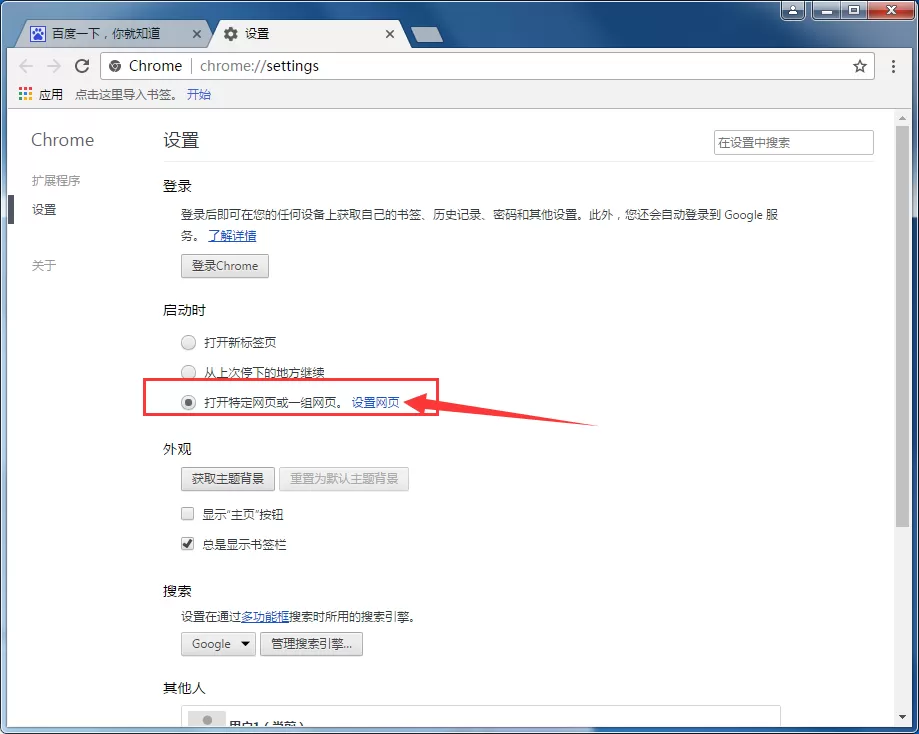Open the 设置网页 link
Viewport: 919px width, 734px height.
click(x=376, y=402)
